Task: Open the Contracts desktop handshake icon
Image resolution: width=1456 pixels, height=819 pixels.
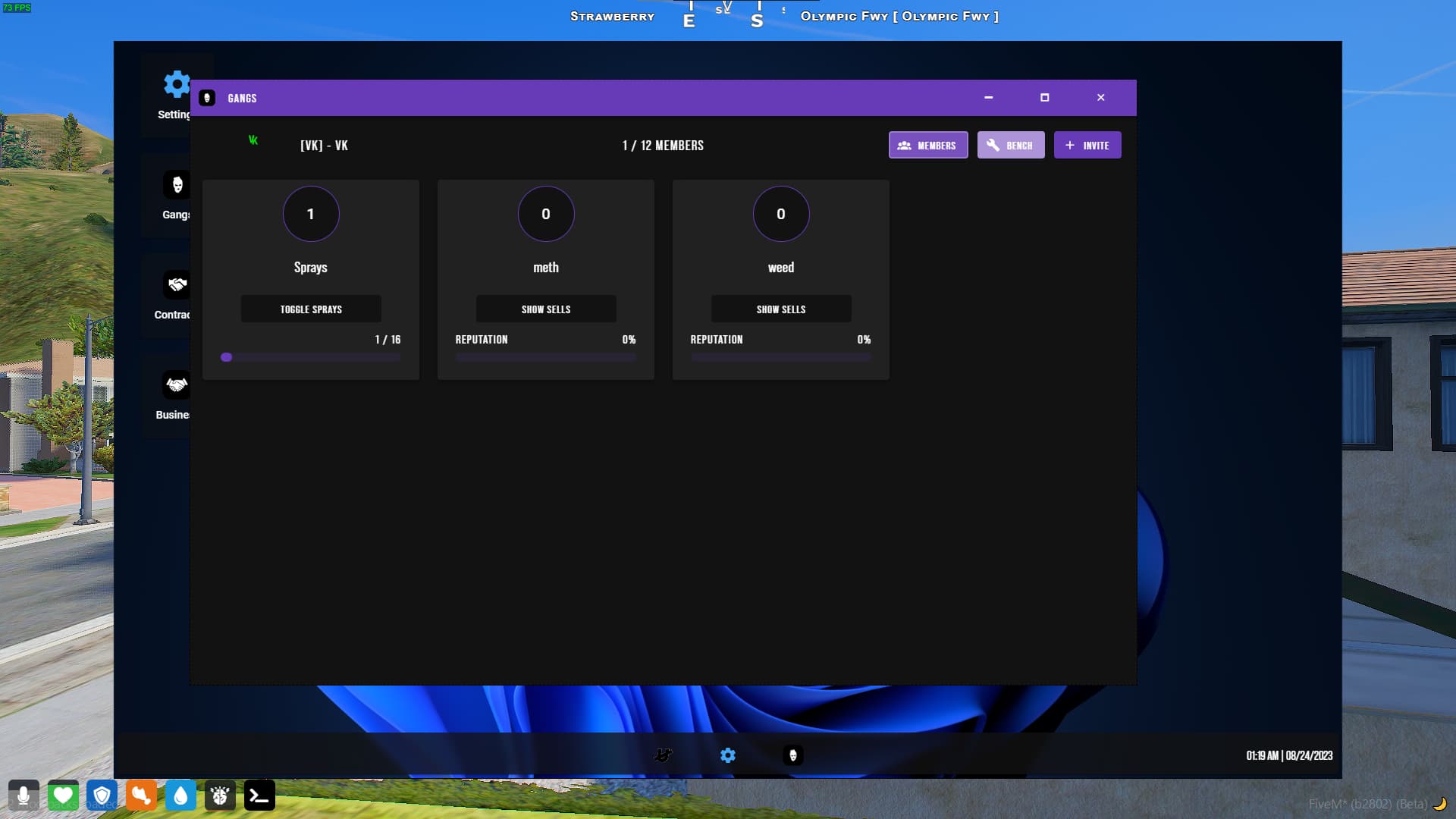Action: point(177,285)
